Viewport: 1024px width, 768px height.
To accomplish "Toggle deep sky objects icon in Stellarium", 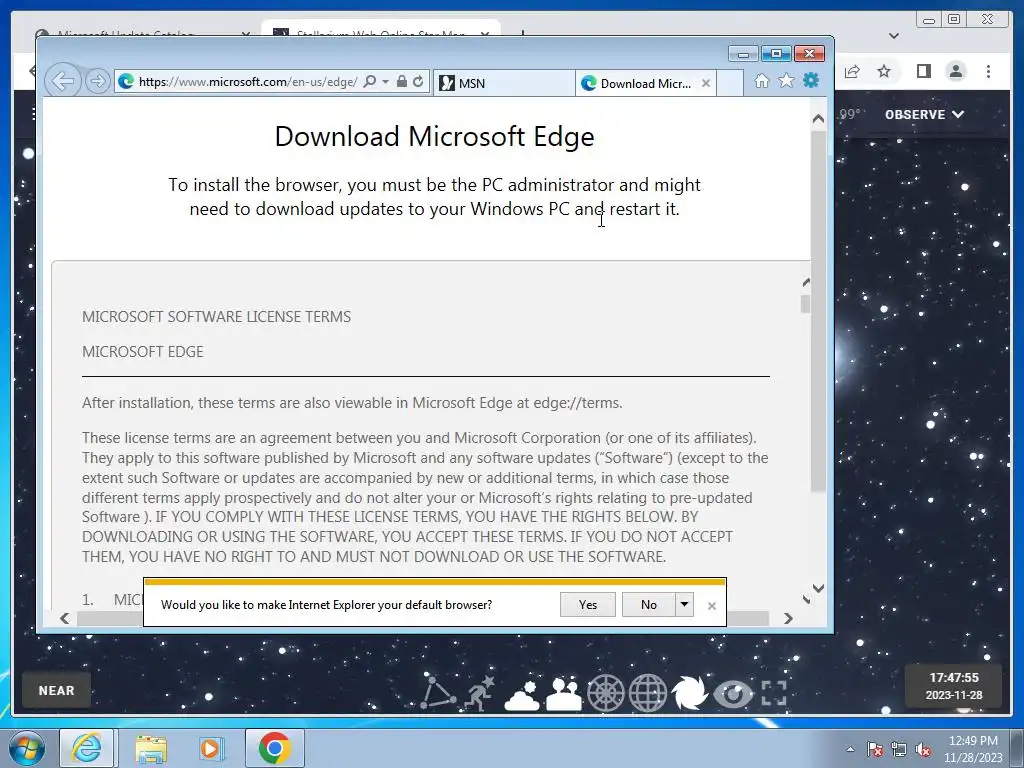I will pos(690,693).
